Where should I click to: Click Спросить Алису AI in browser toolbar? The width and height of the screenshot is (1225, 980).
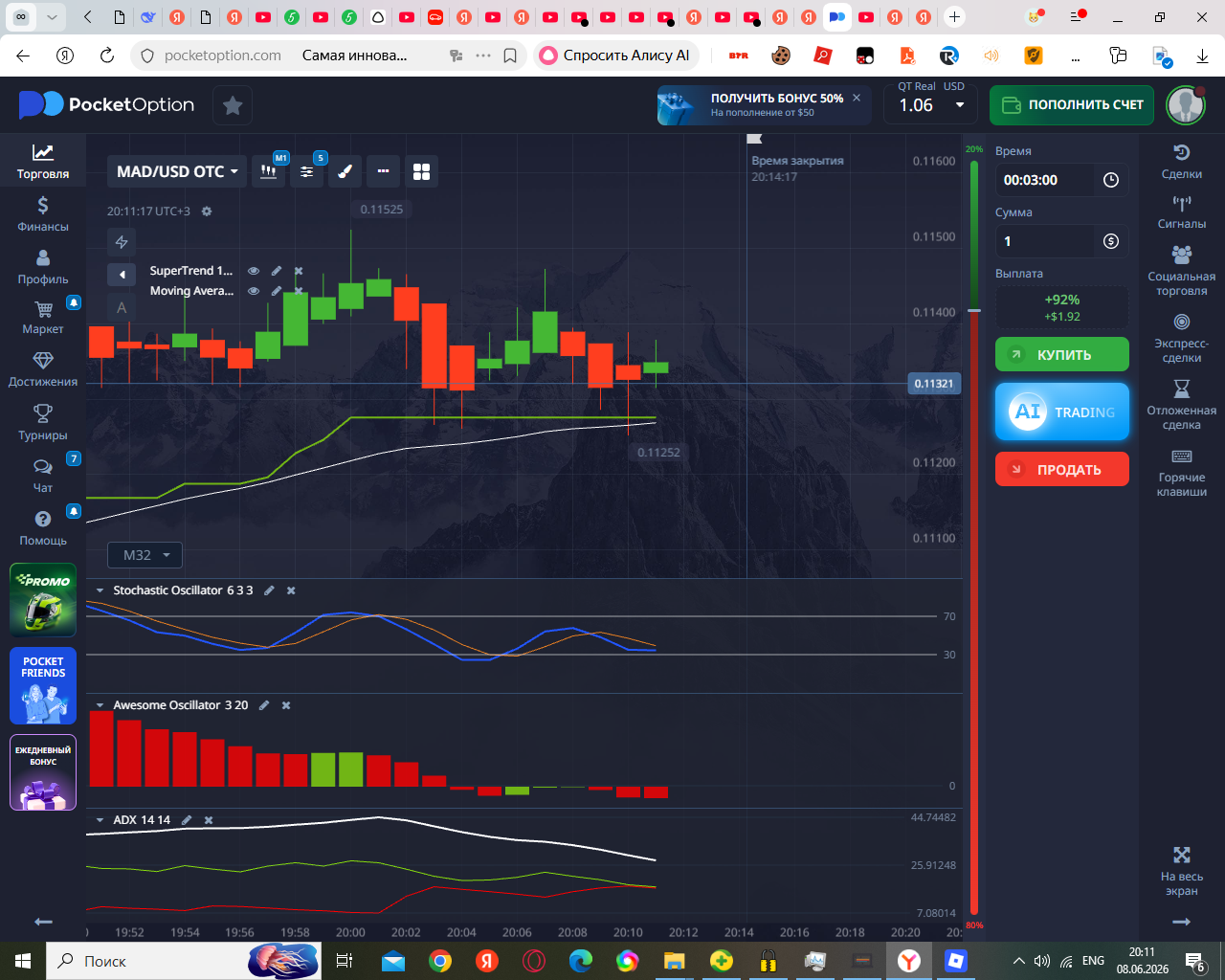[x=616, y=56]
